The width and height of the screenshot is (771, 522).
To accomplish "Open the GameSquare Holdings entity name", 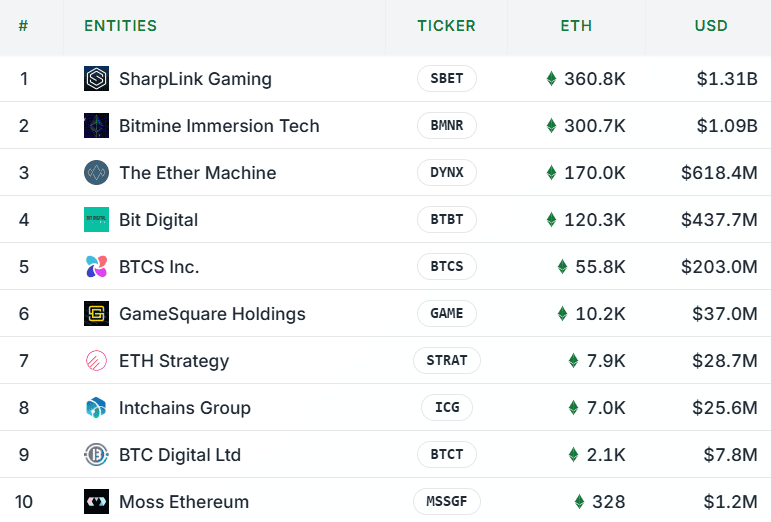I will click(x=212, y=314).
